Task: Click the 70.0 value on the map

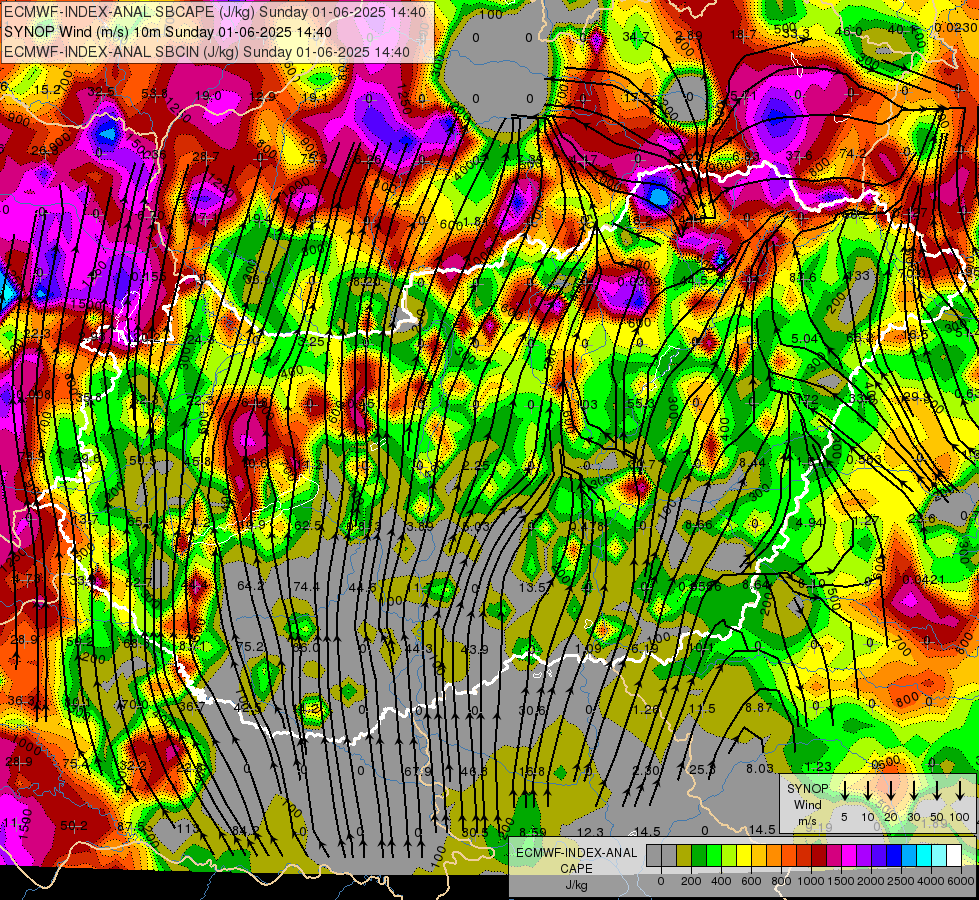Action: click(134, 705)
